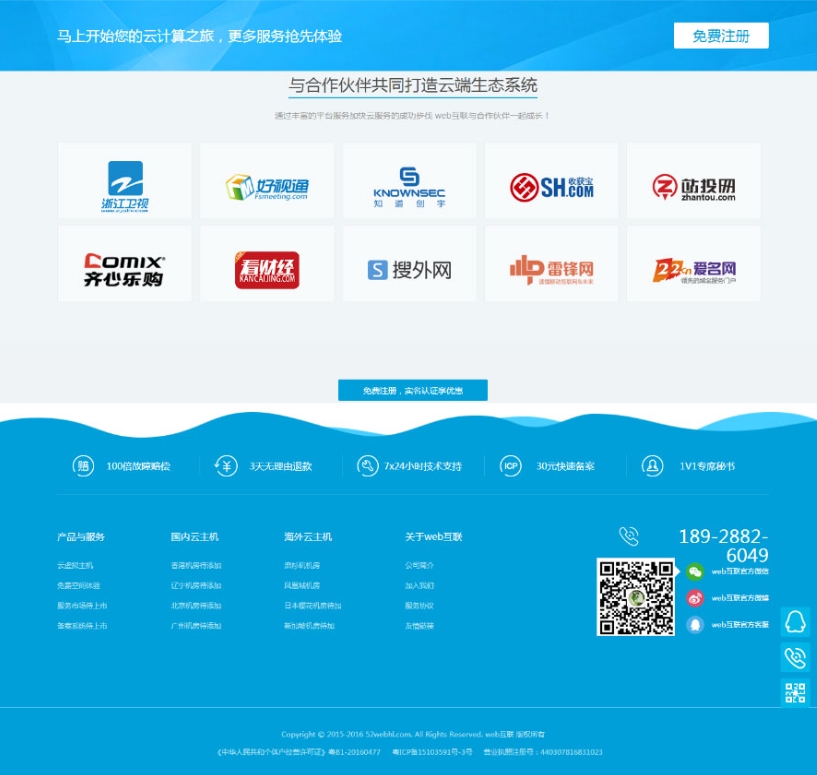
Task: Click floating QR code sidebar icon
Action: 795,693
